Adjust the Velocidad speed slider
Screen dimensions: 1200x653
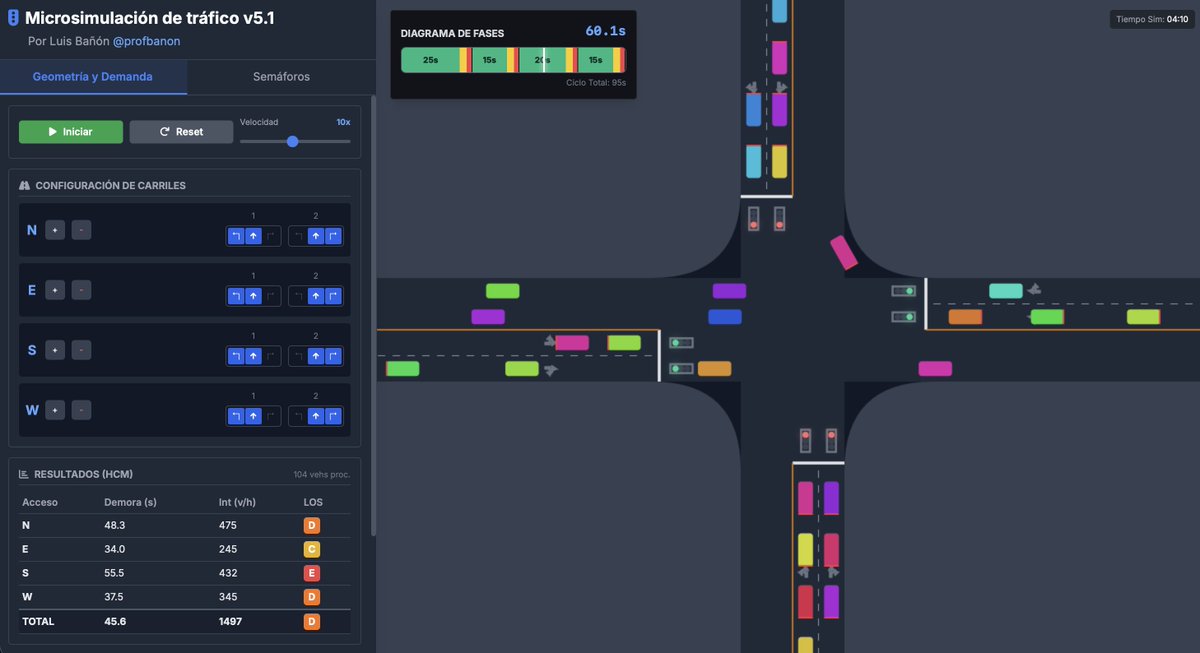(295, 141)
